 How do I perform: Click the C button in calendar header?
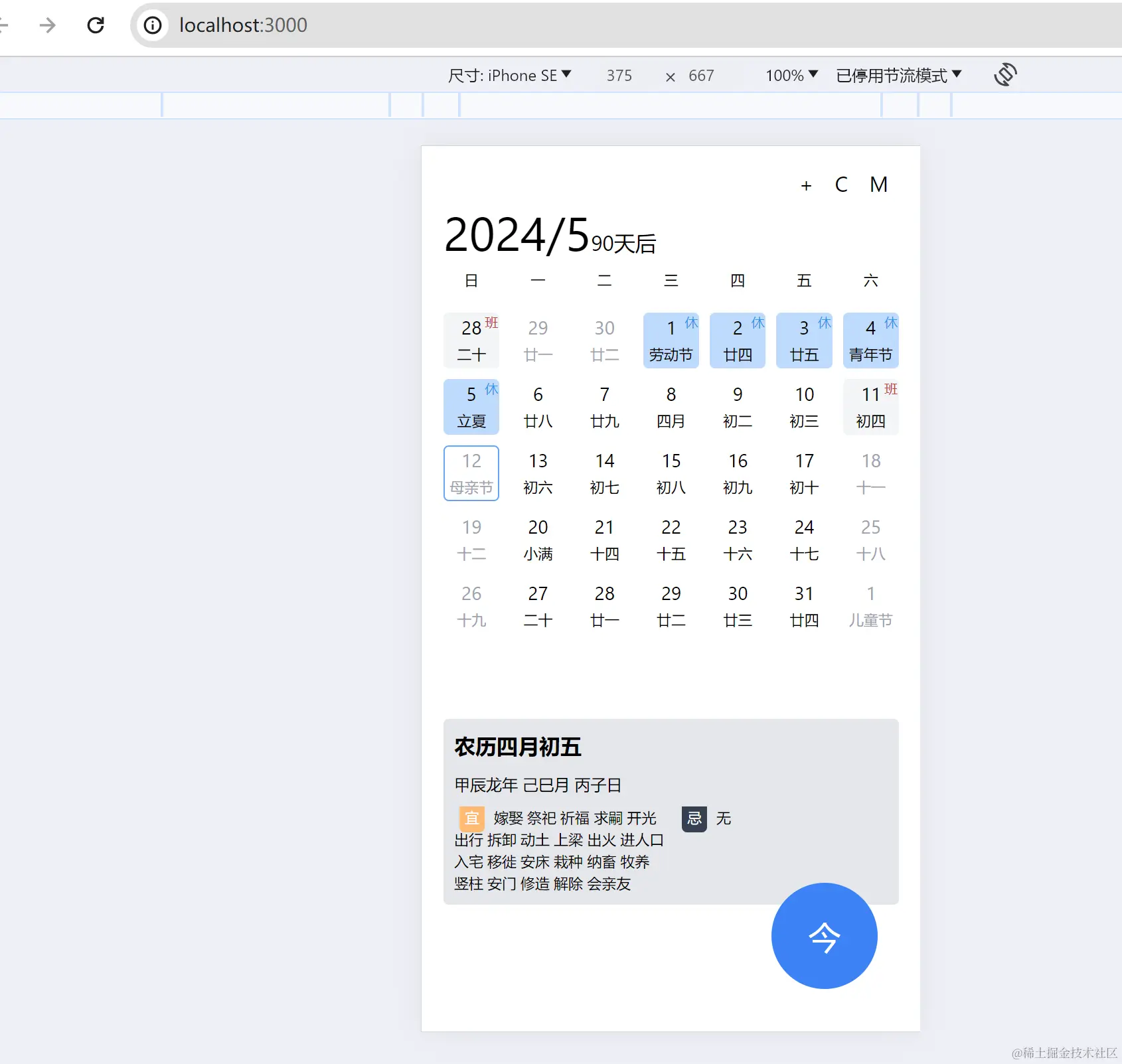pos(841,185)
